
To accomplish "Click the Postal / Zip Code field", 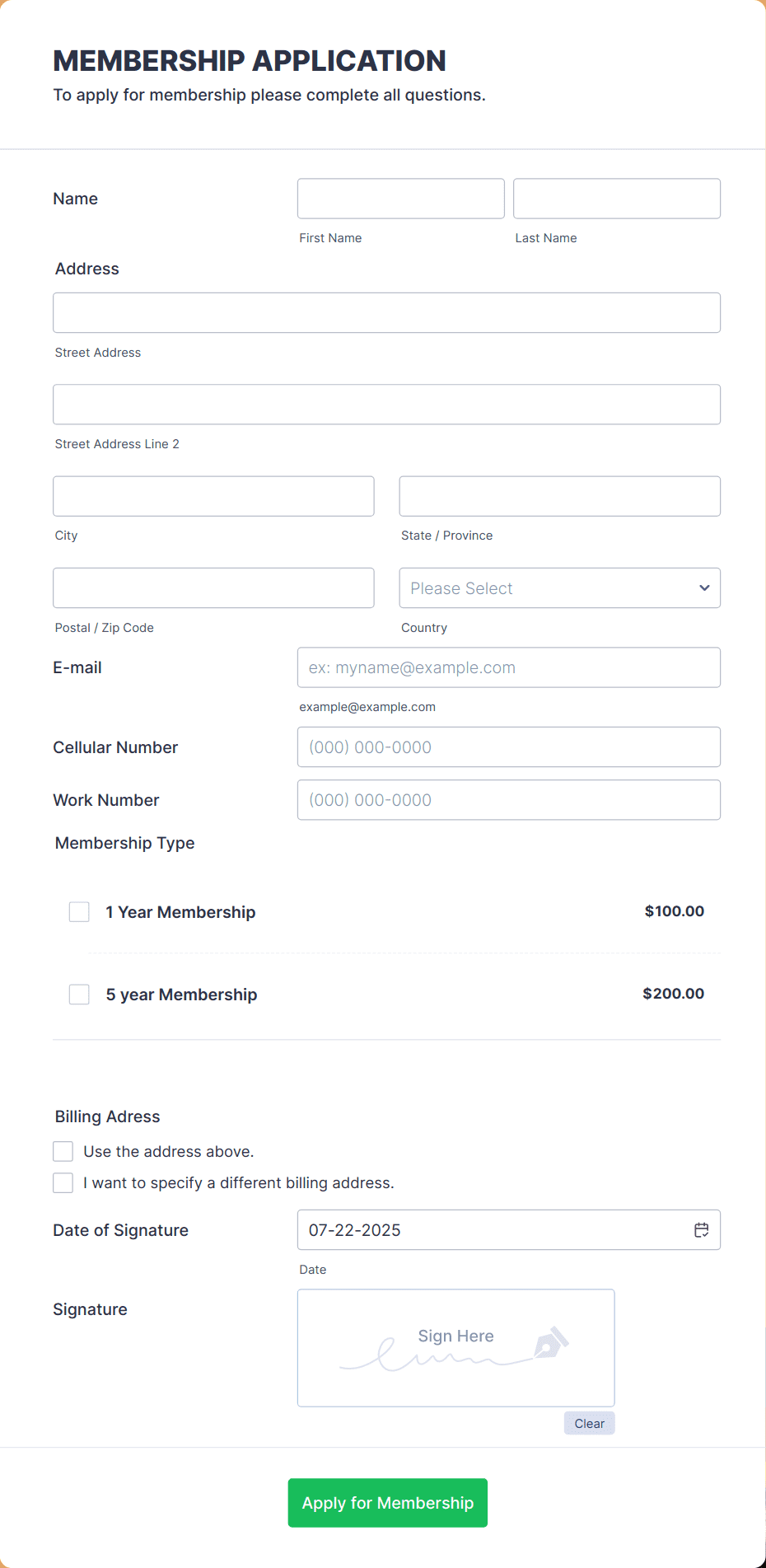I will tap(213, 587).
